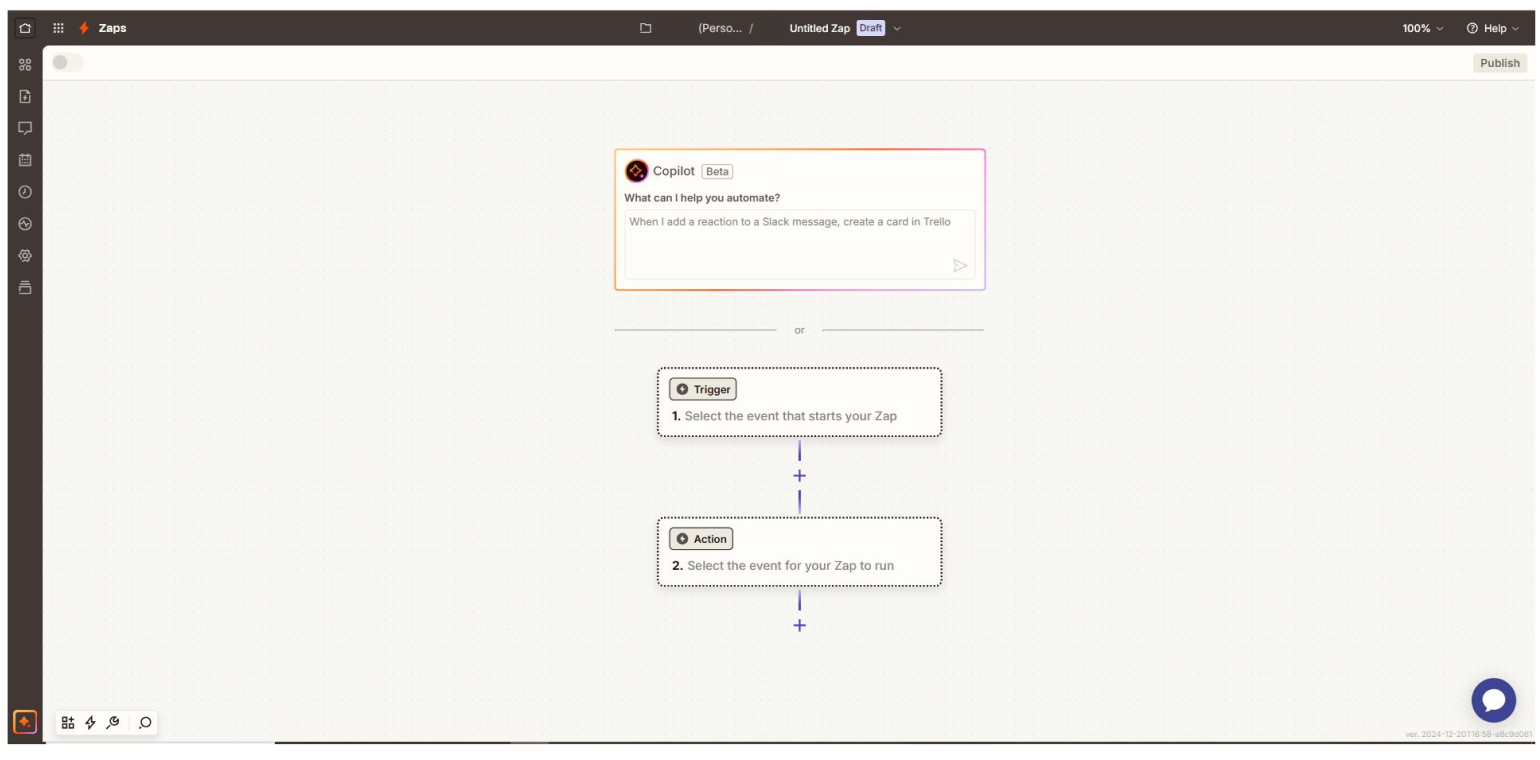
Task: Click the lightning bolt bottom toolbar icon
Action: [x=90, y=722]
